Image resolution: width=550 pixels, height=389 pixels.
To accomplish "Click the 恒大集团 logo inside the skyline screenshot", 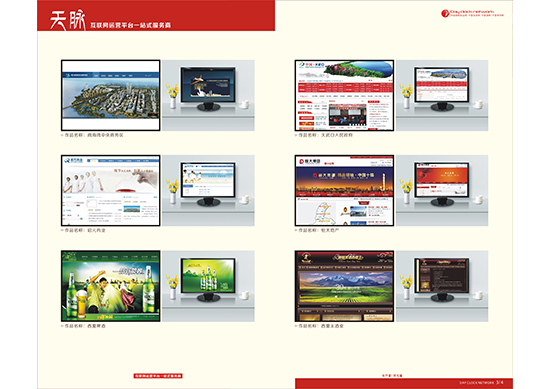I will [x=310, y=161].
